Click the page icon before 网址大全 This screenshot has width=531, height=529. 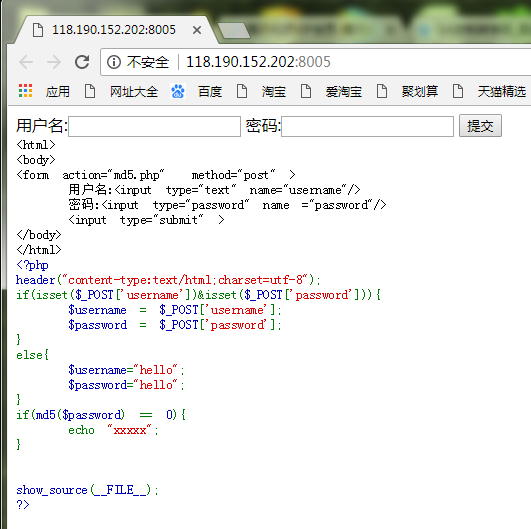(90, 91)
